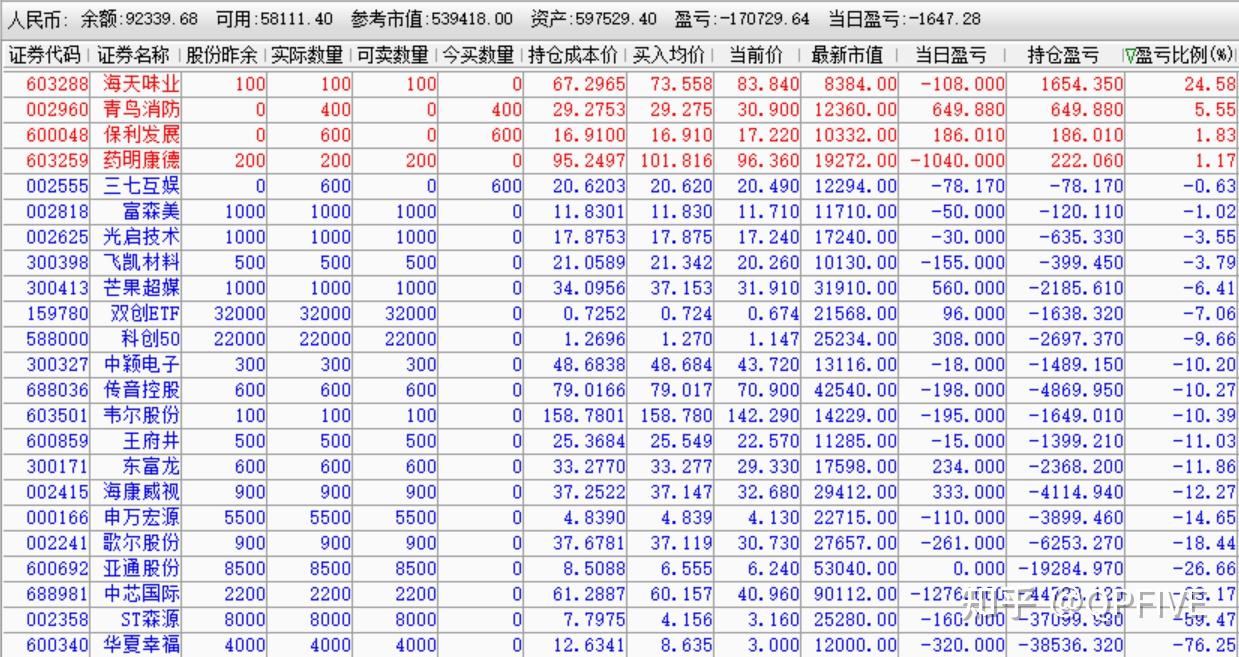Viewport: 1239px width, 657px height.
Task: Click 海天味业 profit ratio 24.58
Action: coord(1211,84)
